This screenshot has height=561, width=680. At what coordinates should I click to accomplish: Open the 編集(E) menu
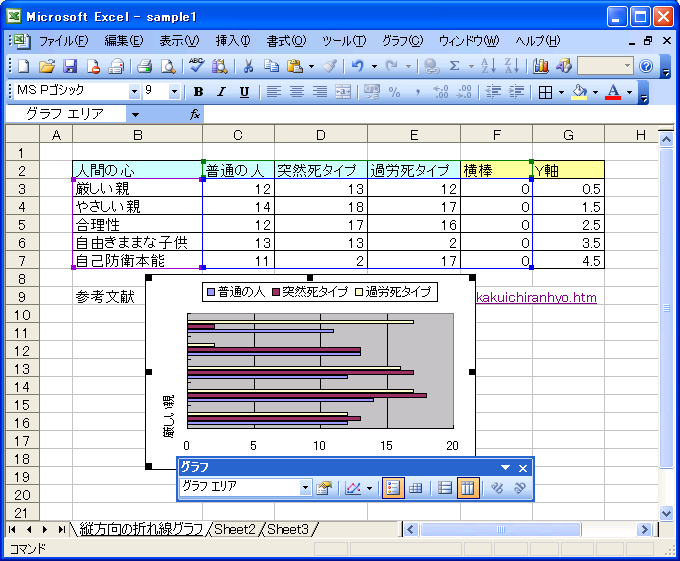pos(124,41)
